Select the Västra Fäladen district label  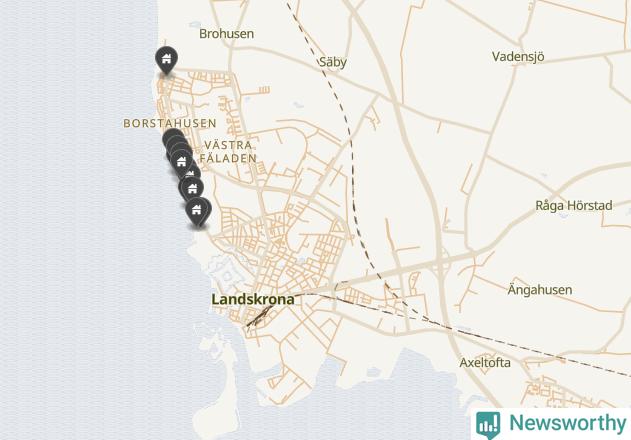(228, 152)
